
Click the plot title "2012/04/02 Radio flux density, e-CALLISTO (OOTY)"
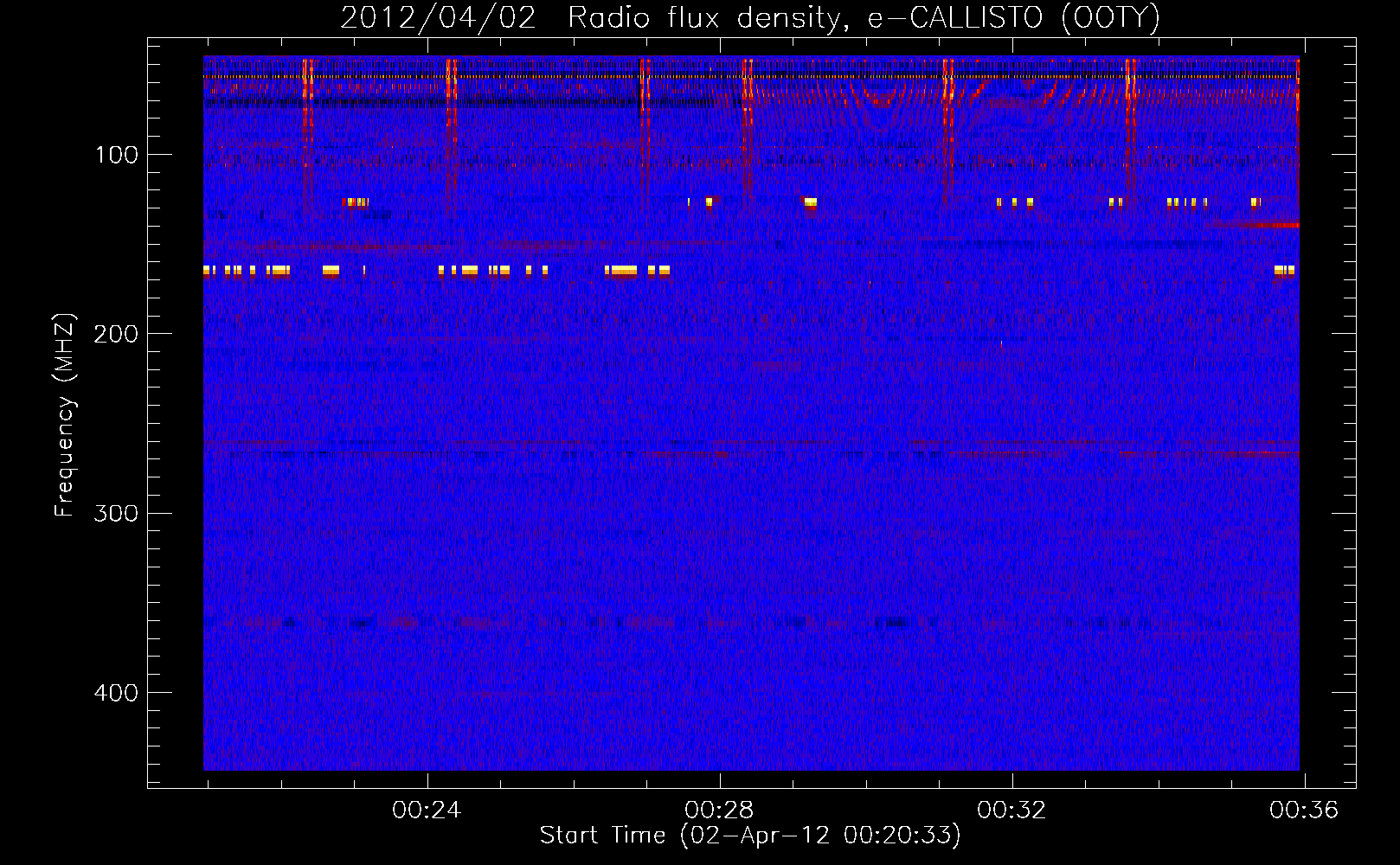point(750,18)
